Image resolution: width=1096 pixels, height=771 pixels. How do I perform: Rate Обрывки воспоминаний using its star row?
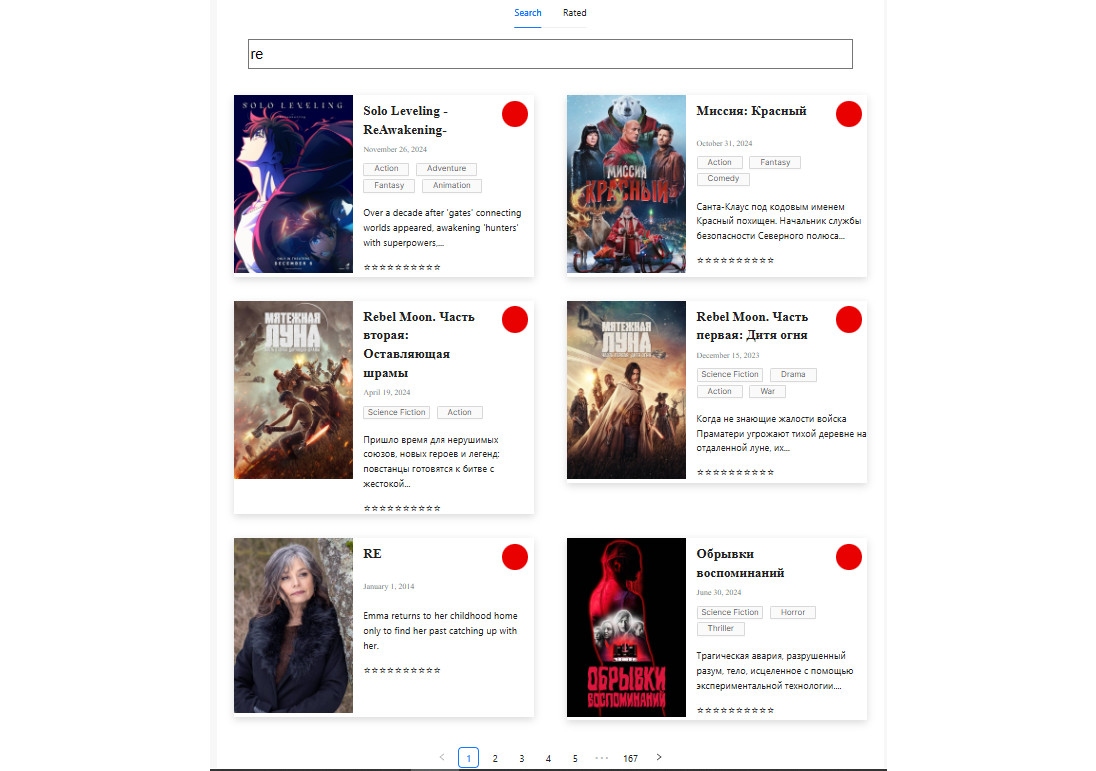click(735, 710)
